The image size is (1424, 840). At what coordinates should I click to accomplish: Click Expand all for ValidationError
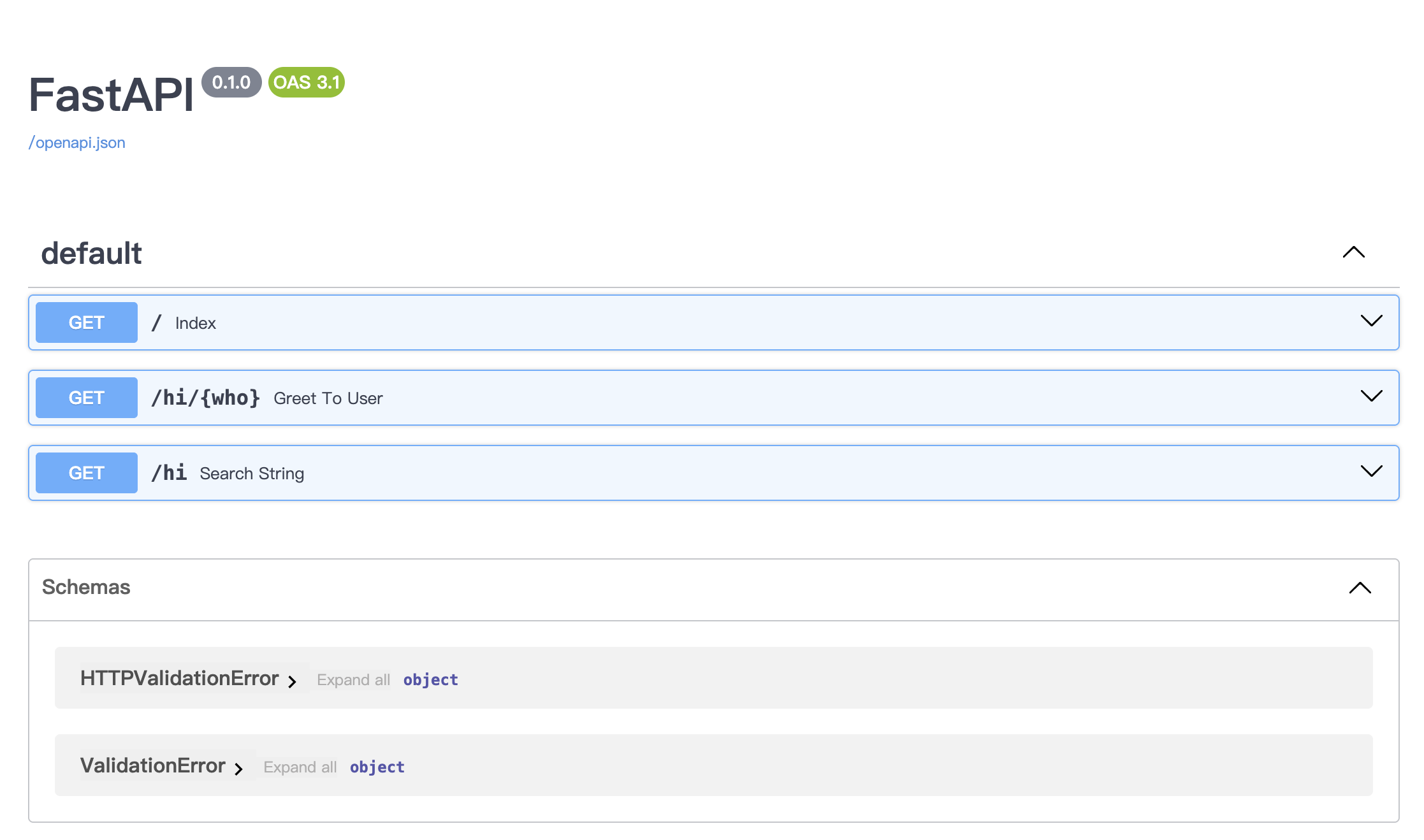tap(300, 767)
